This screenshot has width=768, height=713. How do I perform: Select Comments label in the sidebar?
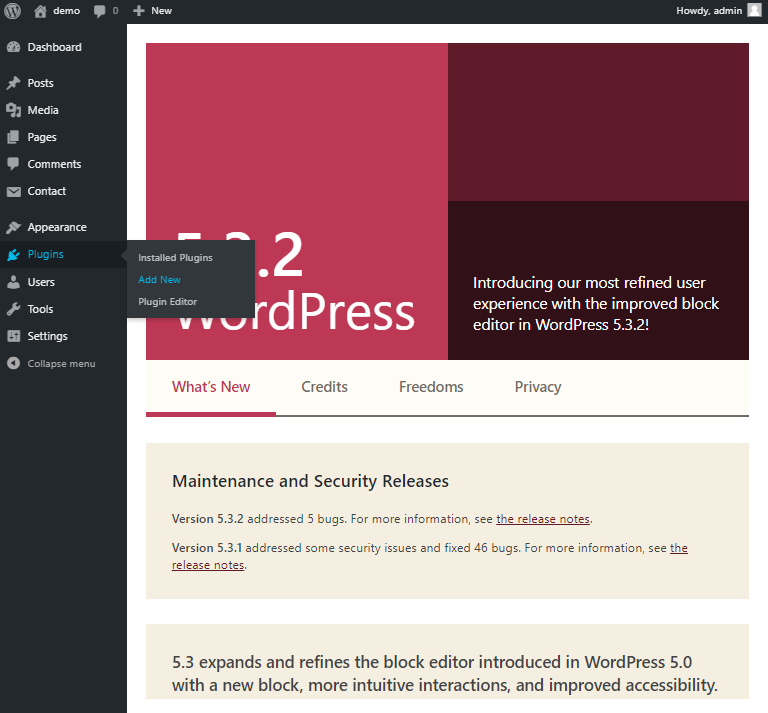pos(54,164)
